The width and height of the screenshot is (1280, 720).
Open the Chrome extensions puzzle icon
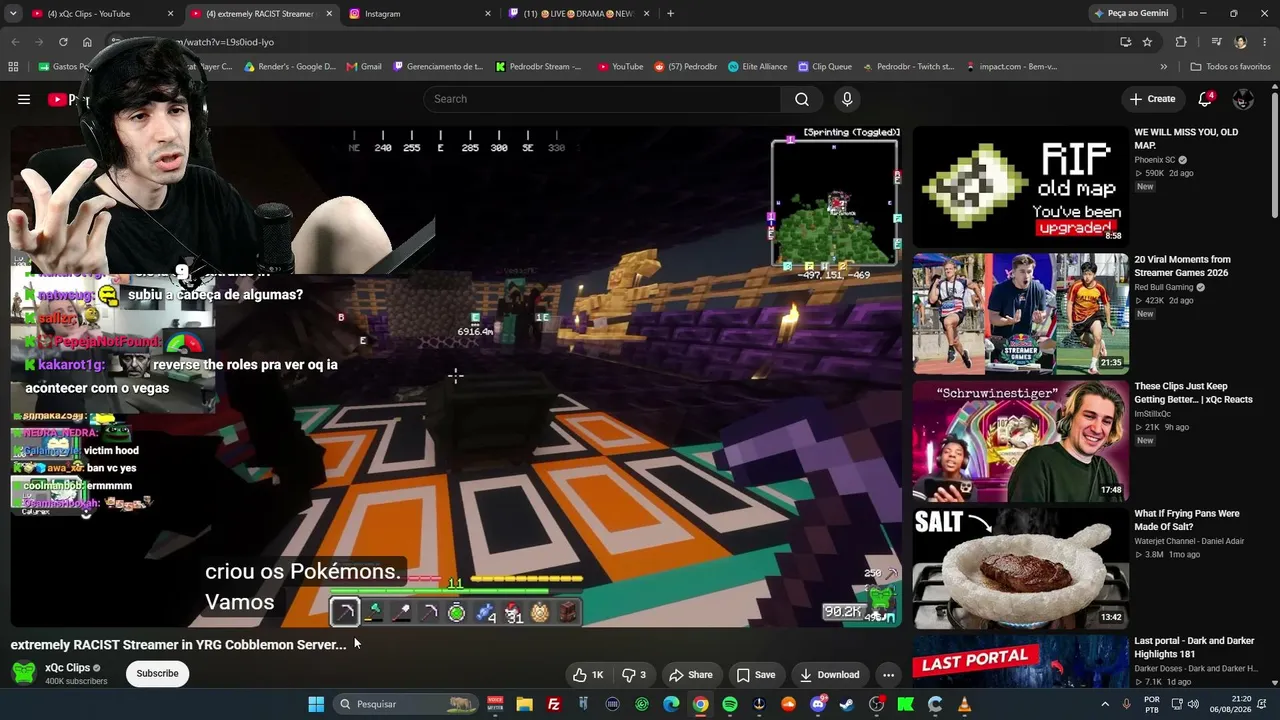1181,42
